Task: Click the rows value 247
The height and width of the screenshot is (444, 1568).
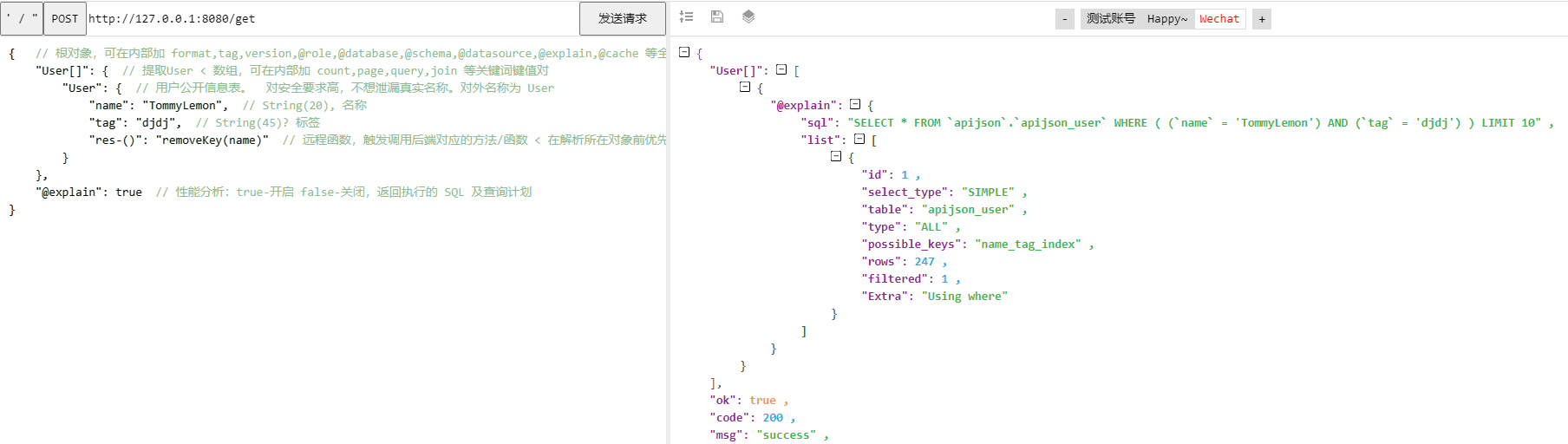Action: pyautogui.click(x=924, y=262)
